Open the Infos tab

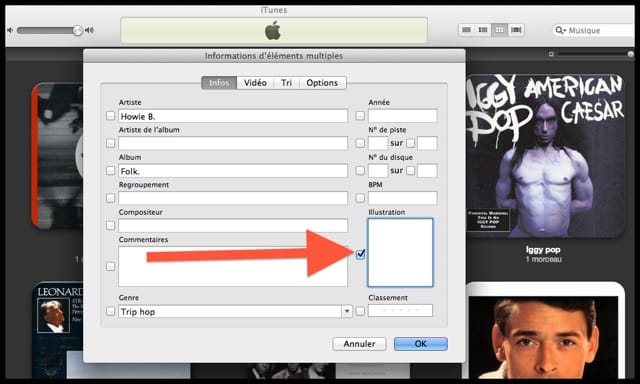coord(219,83)
